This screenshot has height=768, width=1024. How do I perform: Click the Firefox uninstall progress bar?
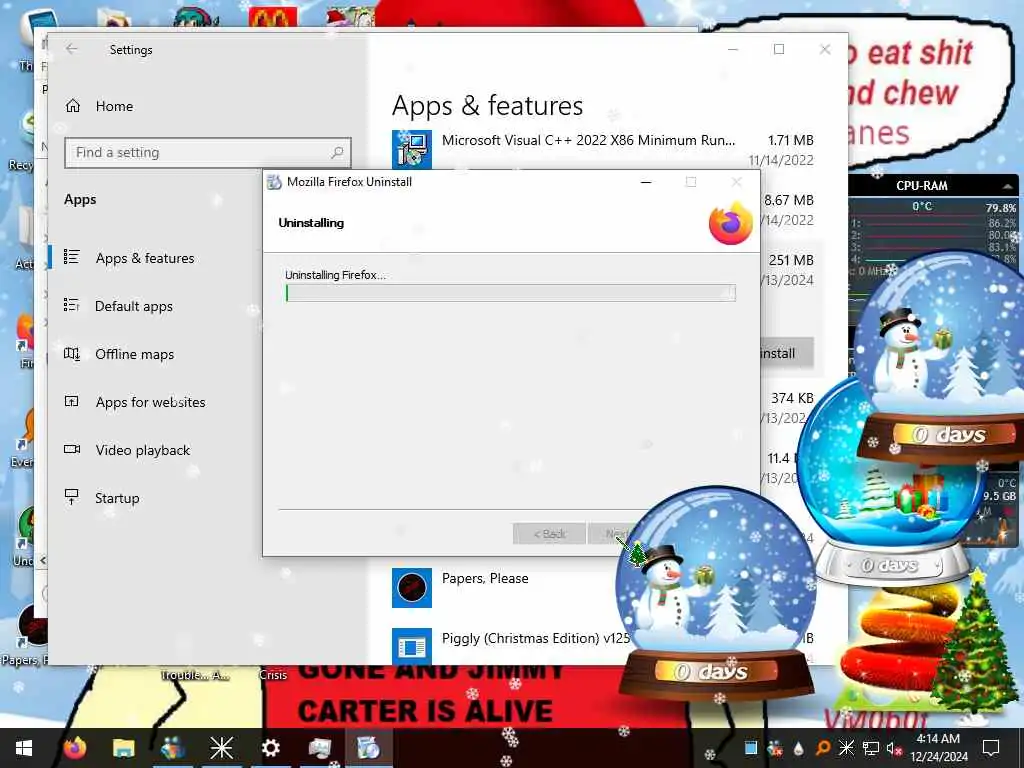[x=510, y=293]
